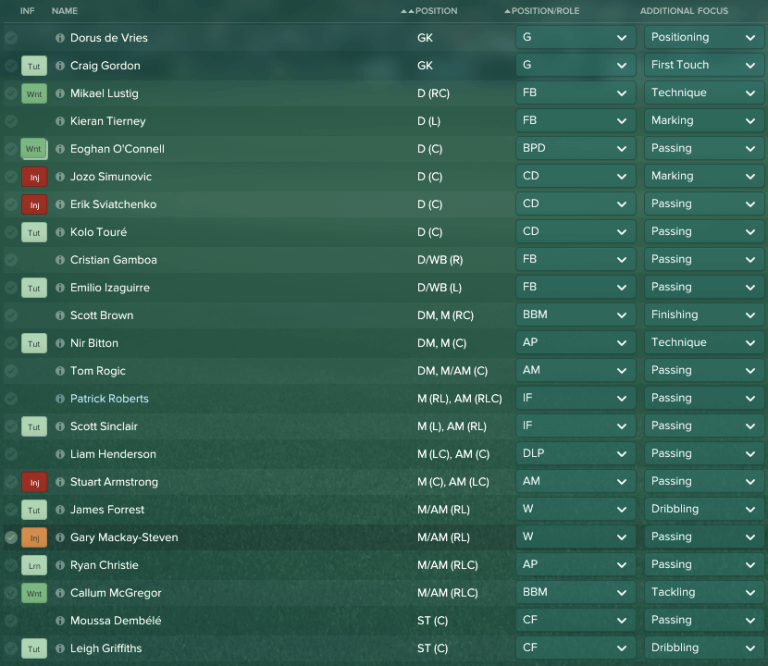Open Liam Henderson's DLP role dropdown

tap(575, 454)
